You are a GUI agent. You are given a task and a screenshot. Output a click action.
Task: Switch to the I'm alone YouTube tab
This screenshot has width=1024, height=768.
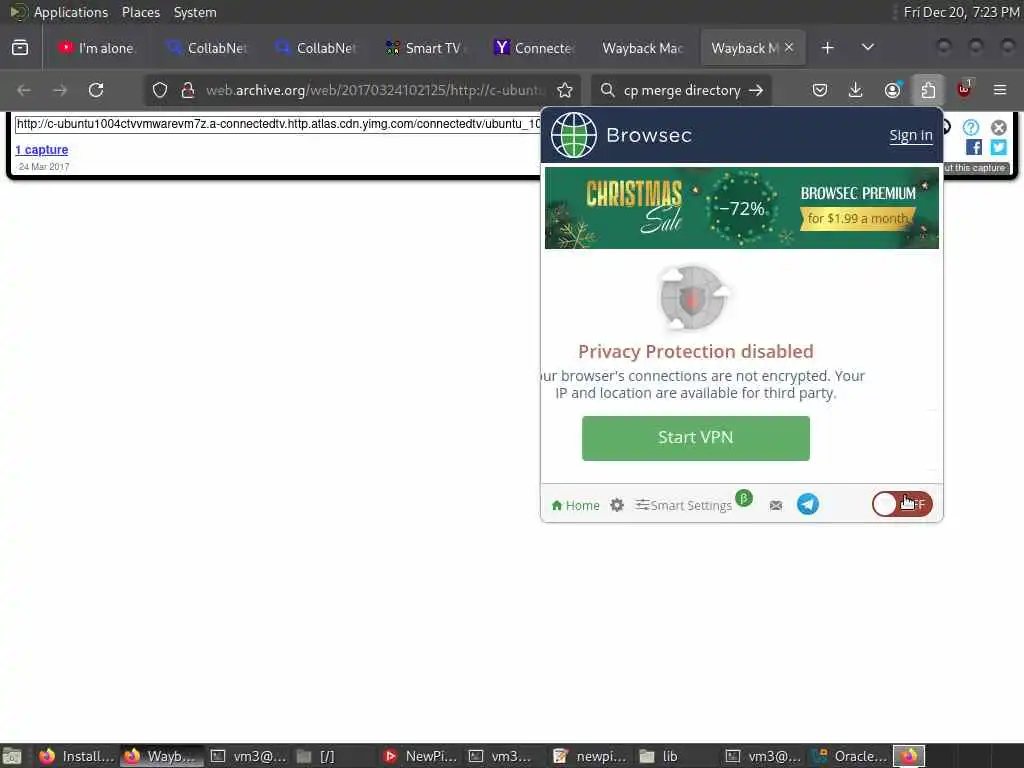point(96,48)
